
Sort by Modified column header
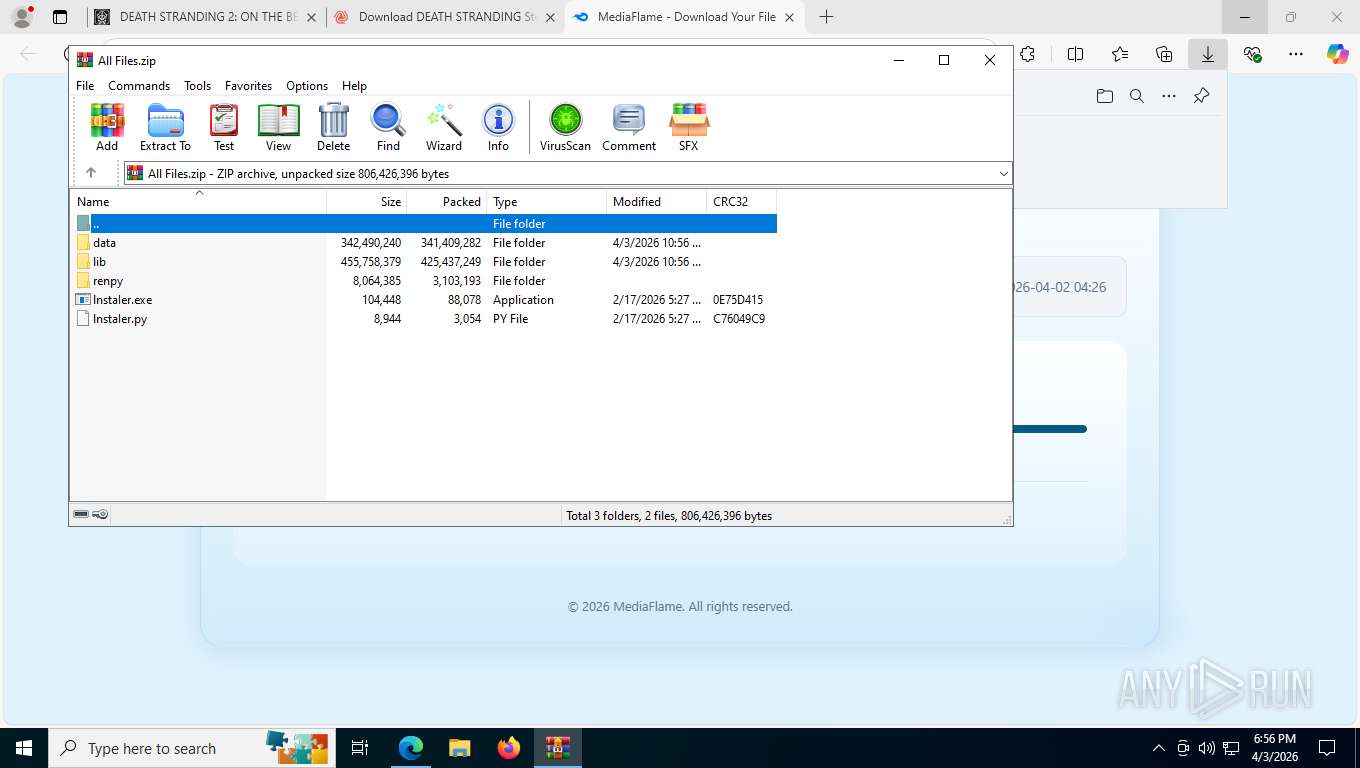[657, 201]
